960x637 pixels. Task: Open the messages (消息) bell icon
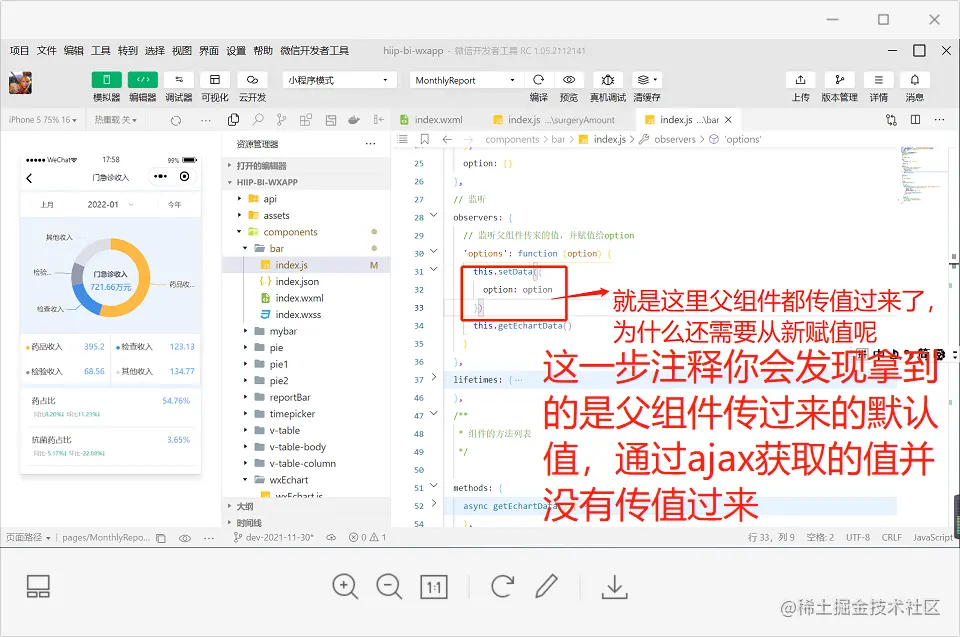(915, 80)
